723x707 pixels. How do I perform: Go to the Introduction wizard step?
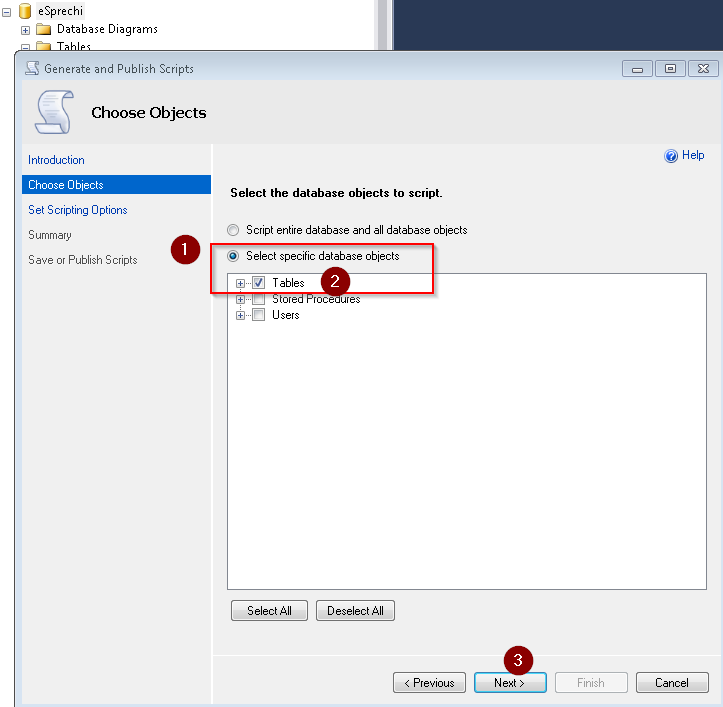click(56, 160)
